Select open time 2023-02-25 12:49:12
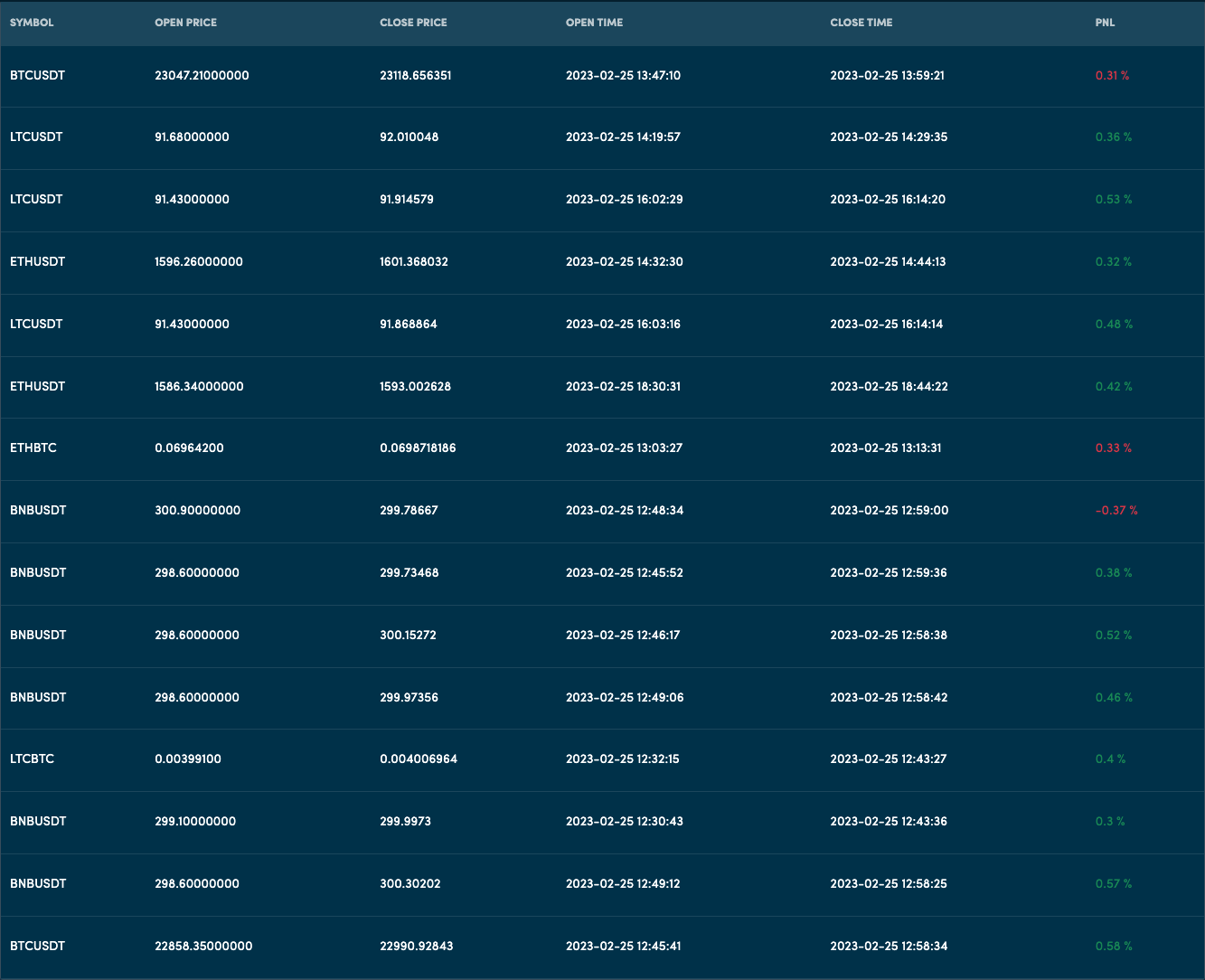This screenshot has height=980, width=1205. click(x=623, y=883)
